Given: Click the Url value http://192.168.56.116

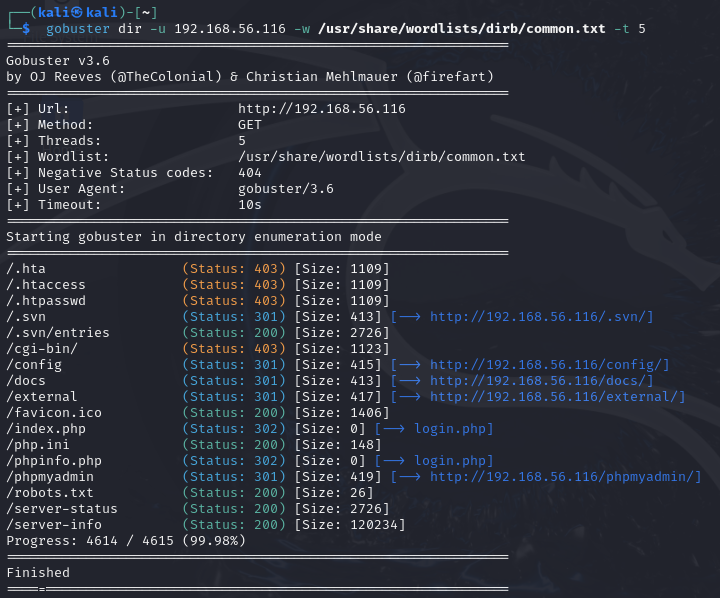Looking at the screenshot, I should click(322, 109).
